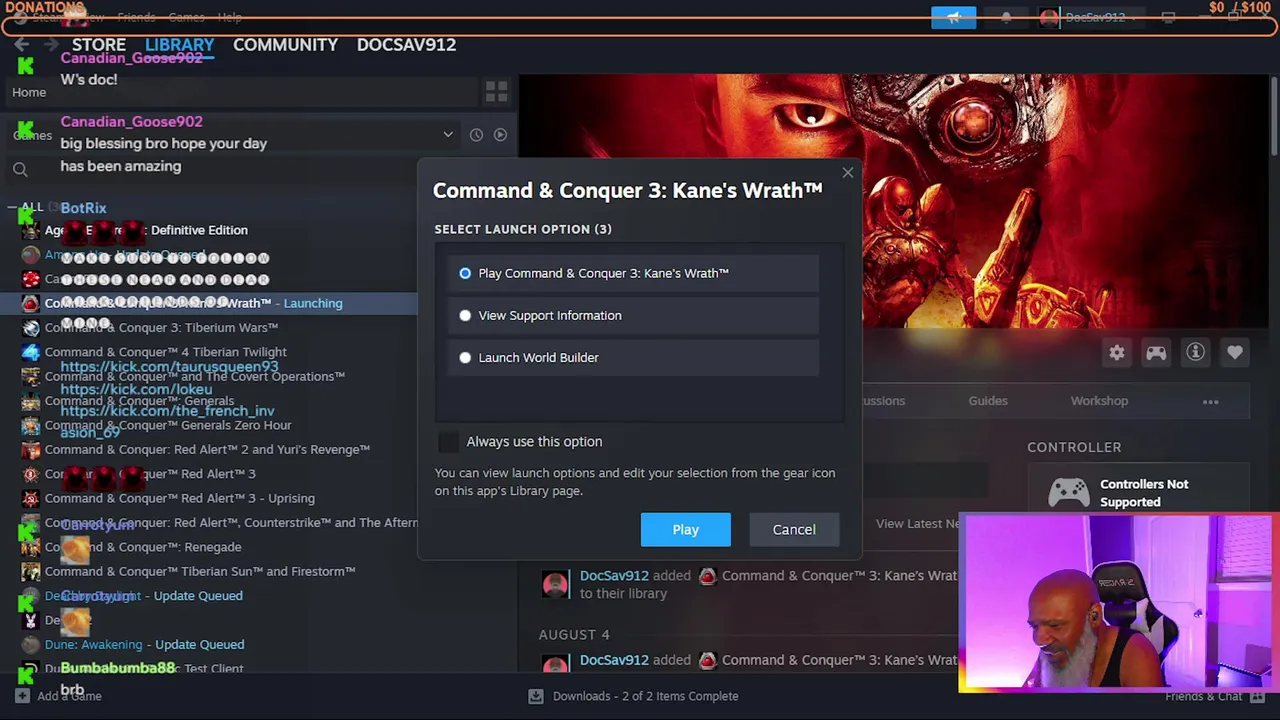Click the Downloads tray icon

click(x=536, y=696)
